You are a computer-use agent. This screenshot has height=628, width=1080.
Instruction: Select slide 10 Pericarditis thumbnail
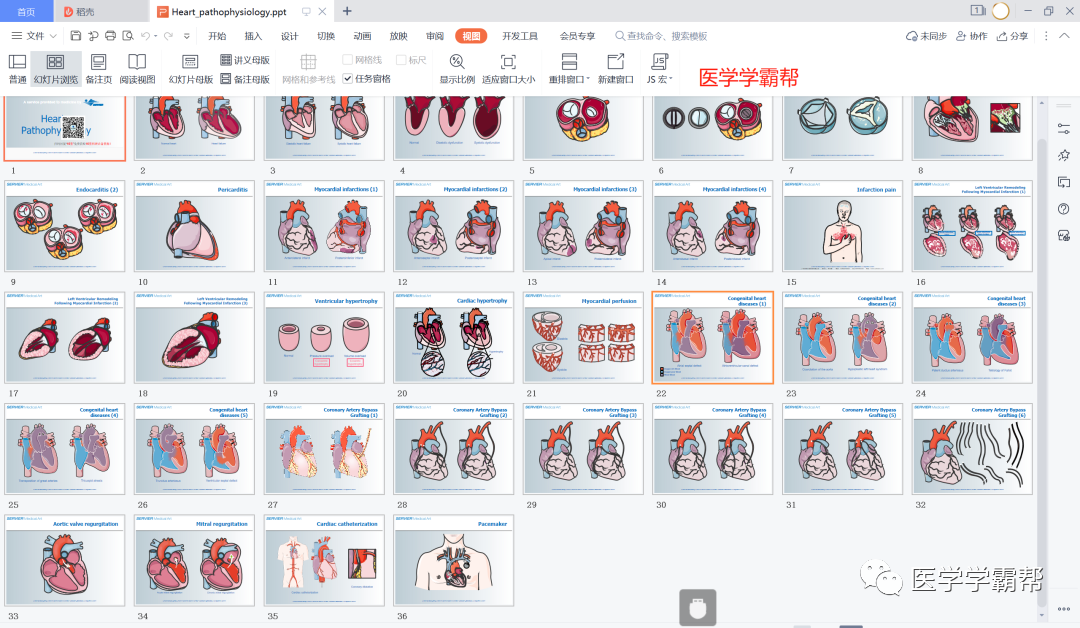tap(194, 226)
